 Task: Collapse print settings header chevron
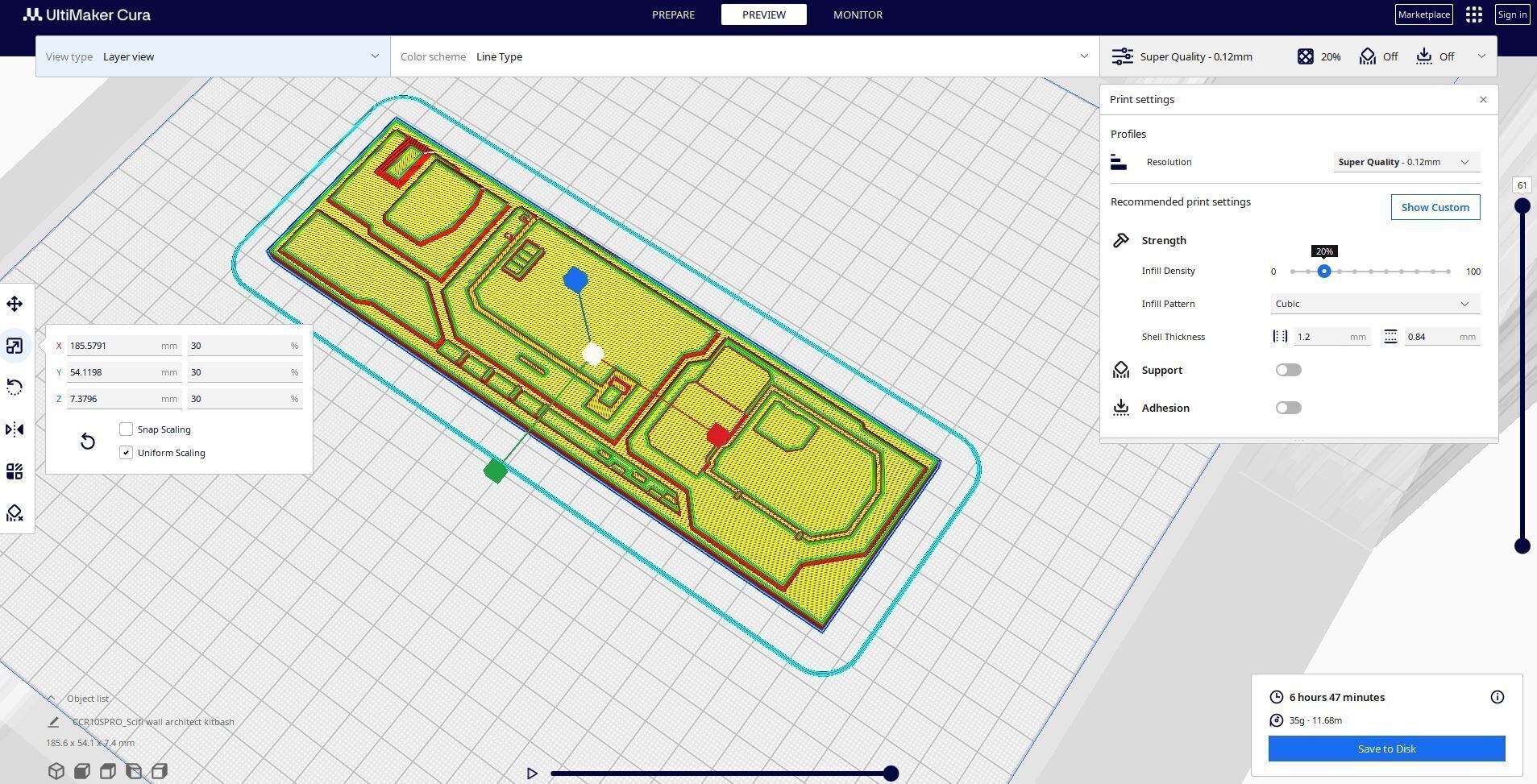[x=1481, y=56]
